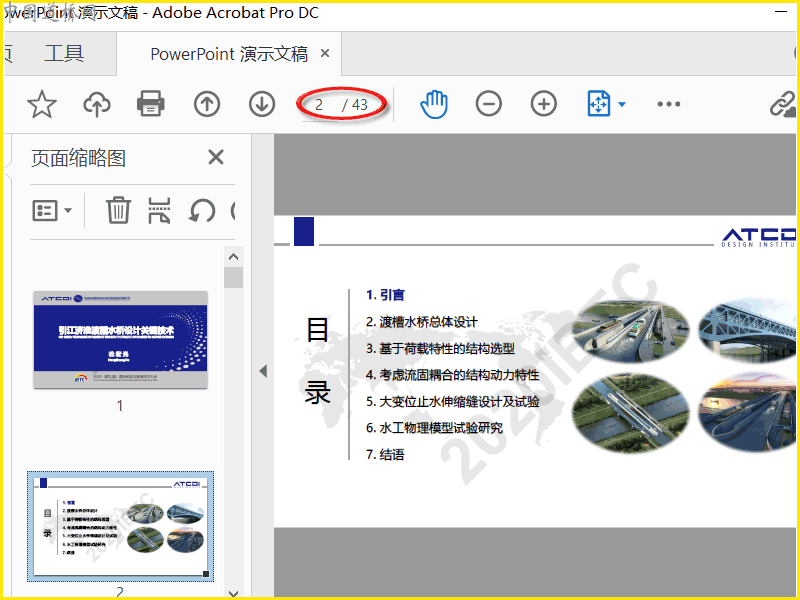This screenshot has width=800, height=600.
Task: Click the fit page icon
Action: (598, 104)
